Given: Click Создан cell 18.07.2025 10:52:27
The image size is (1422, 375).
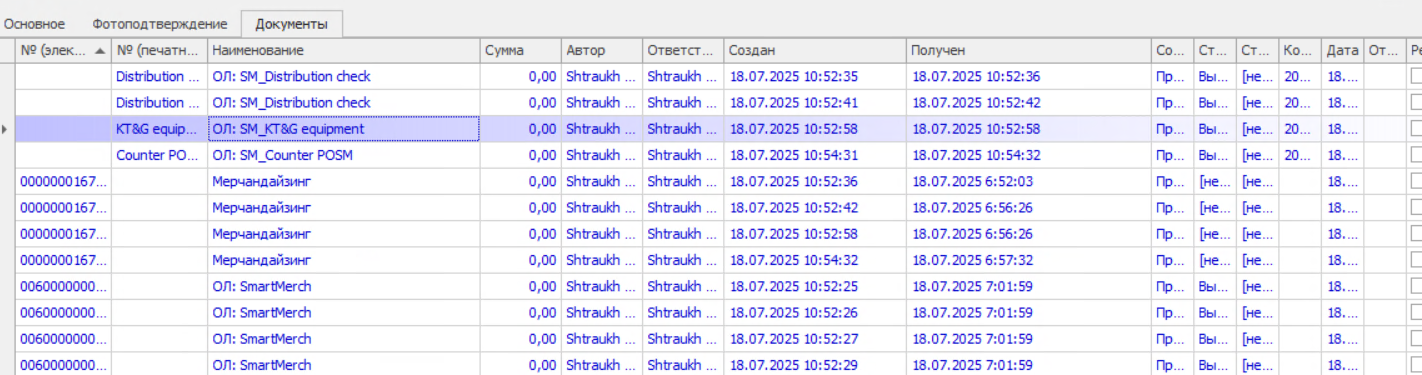Looking at the screenshot, I should coord(815,339).
